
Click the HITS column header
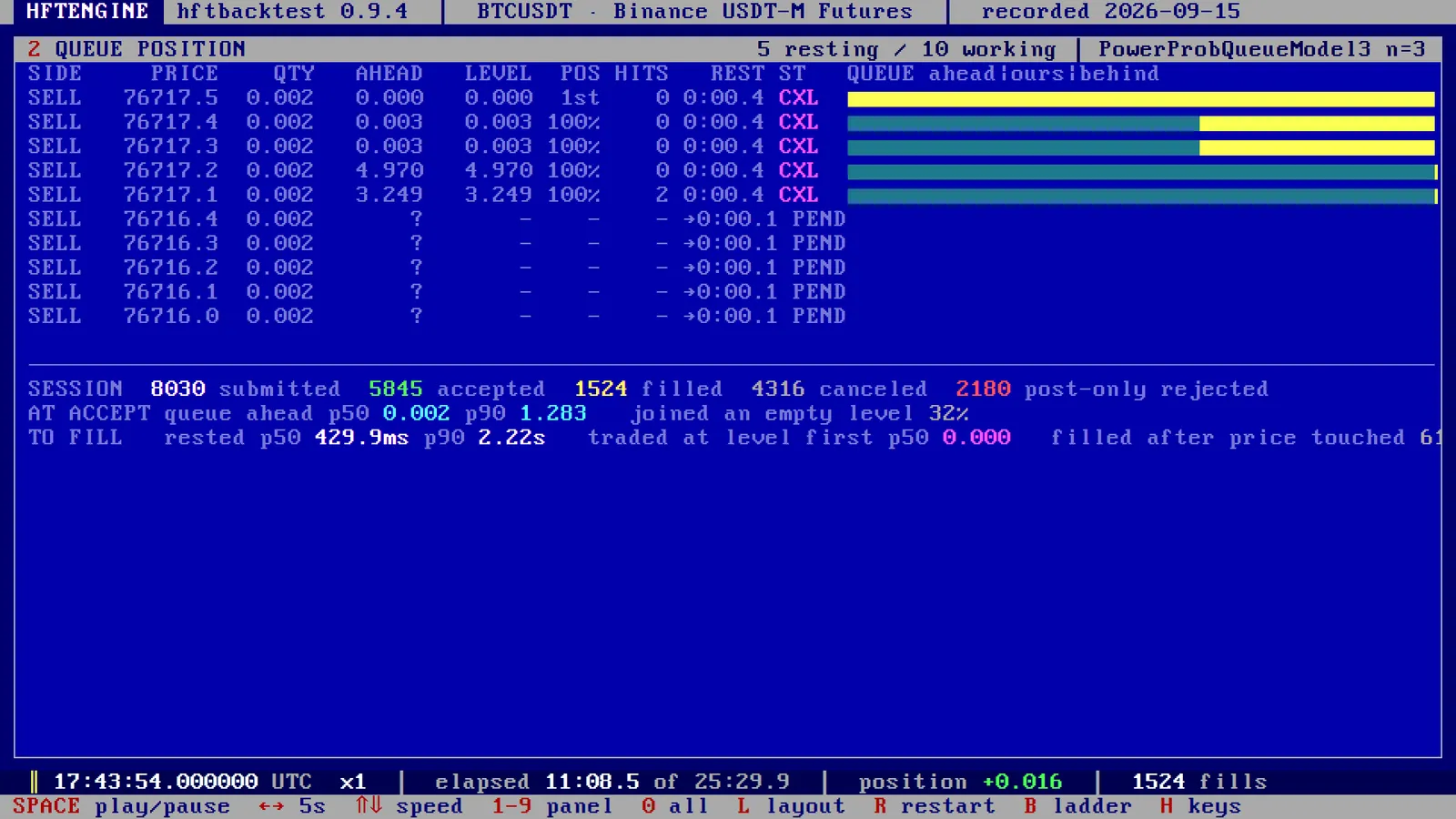click(x=642, y=74)
